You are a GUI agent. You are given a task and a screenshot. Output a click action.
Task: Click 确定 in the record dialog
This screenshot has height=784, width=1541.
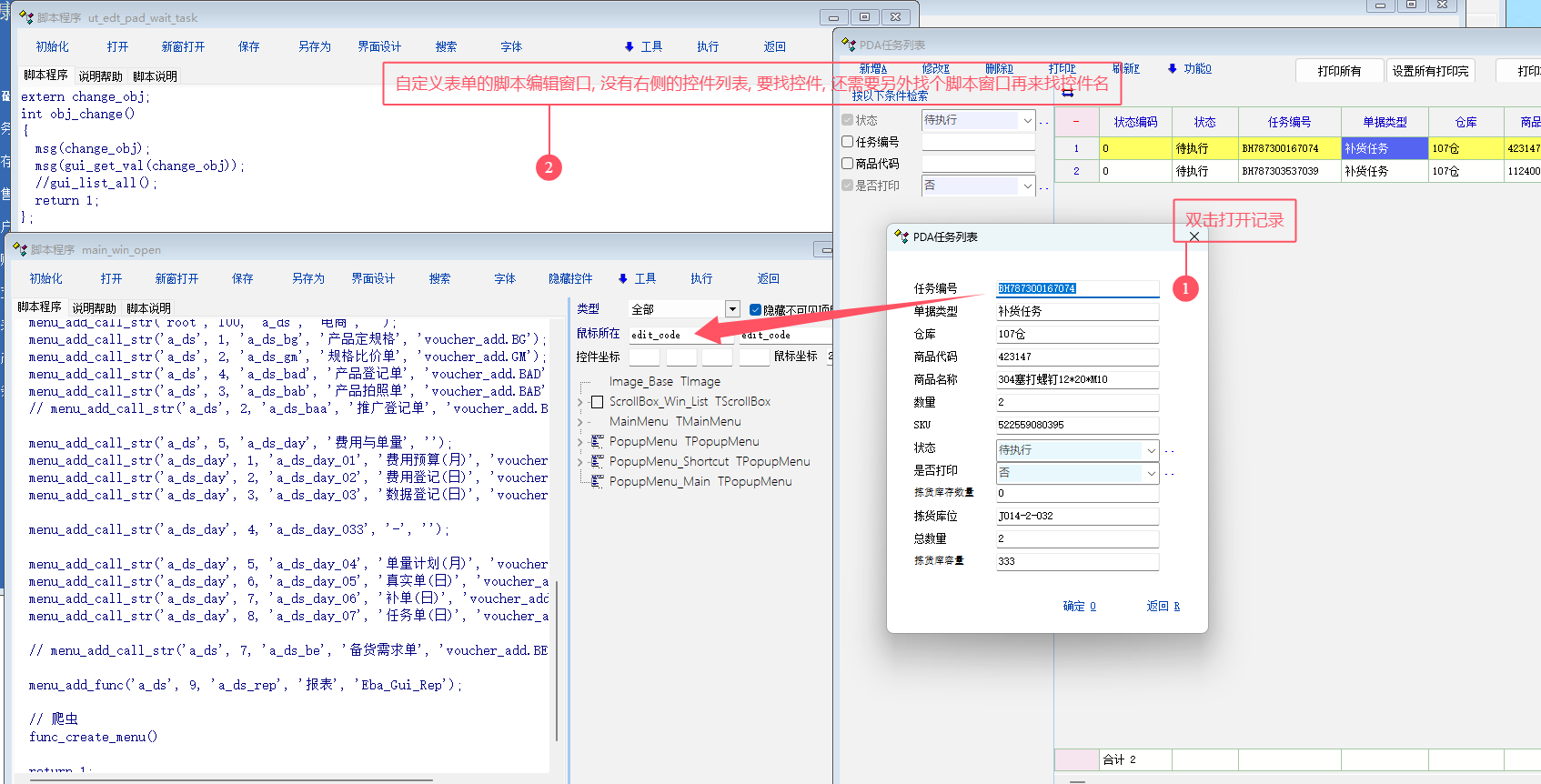click(1079, 606)
